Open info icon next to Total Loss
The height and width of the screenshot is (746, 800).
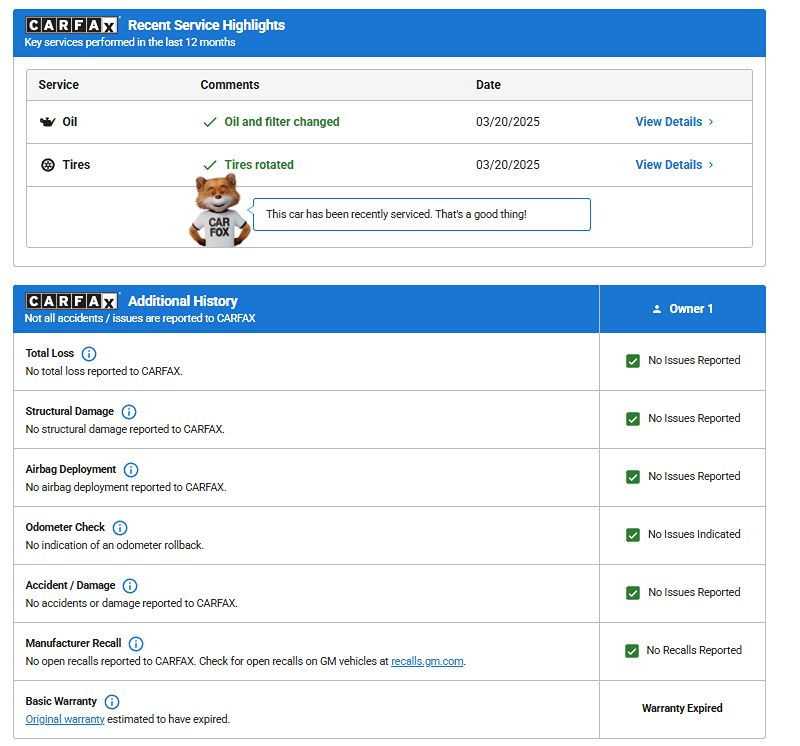pos(89,354)
